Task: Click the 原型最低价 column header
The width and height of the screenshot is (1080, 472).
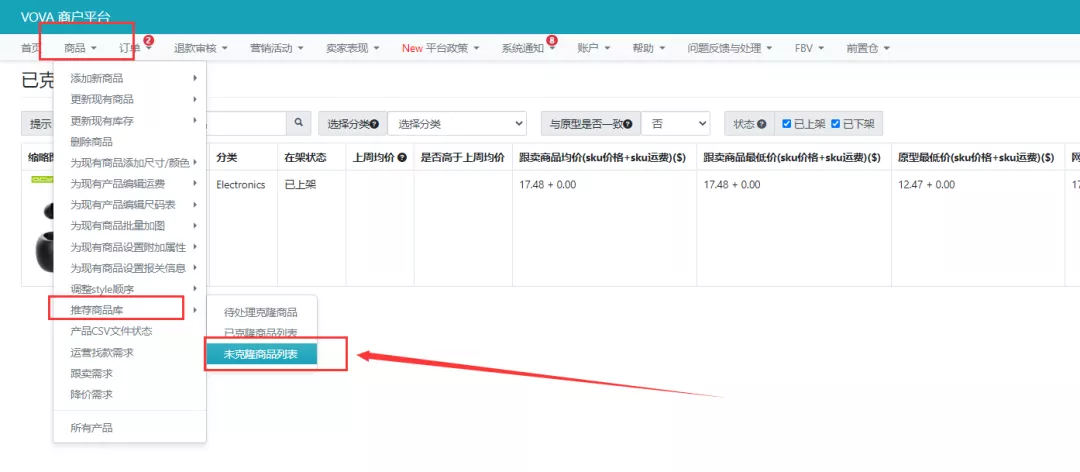Action: point(976,158)
